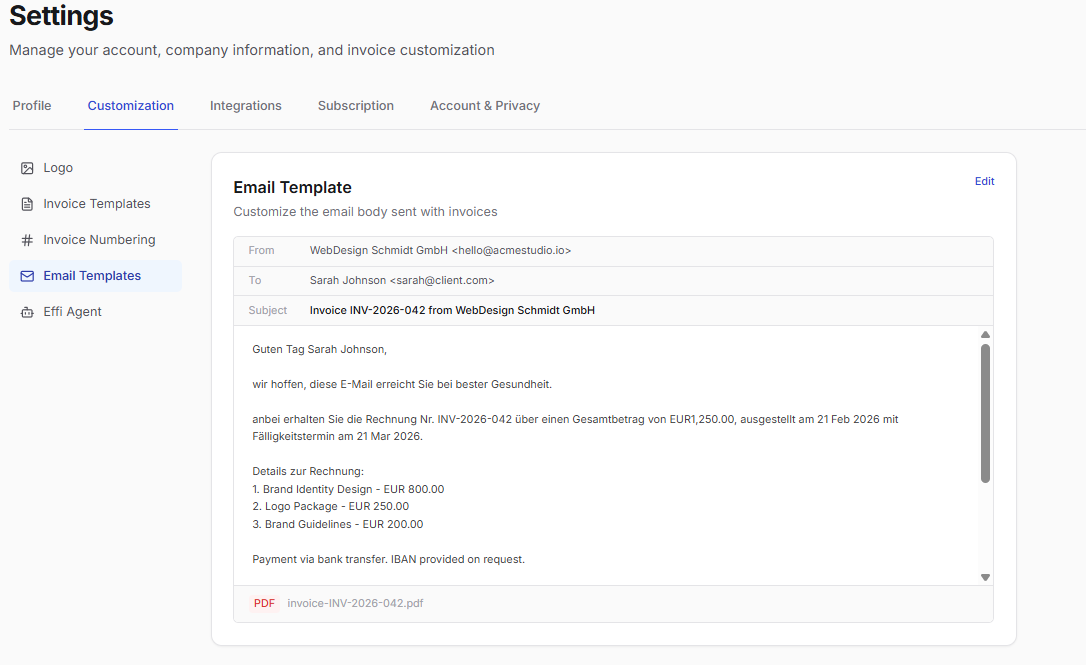Click the Invoice Templates document icon

click(27, 204)
